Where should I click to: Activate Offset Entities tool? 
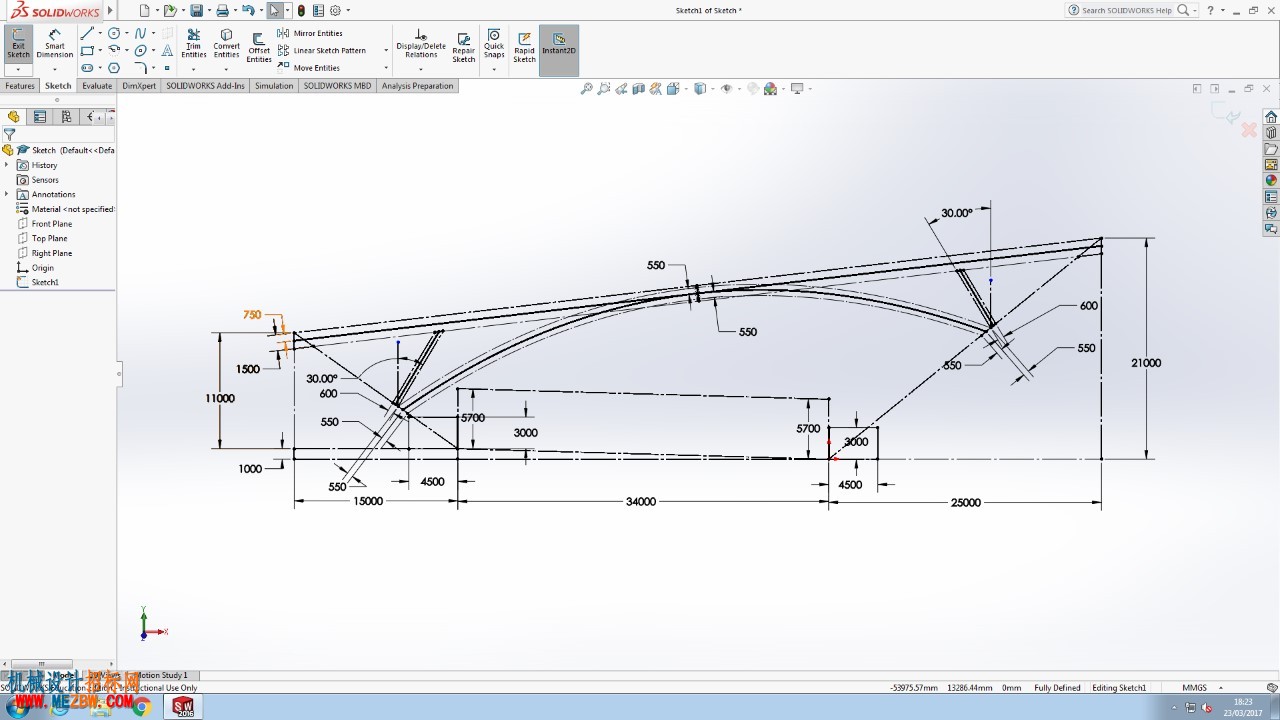pyautogui.click(x=259, y=48)
